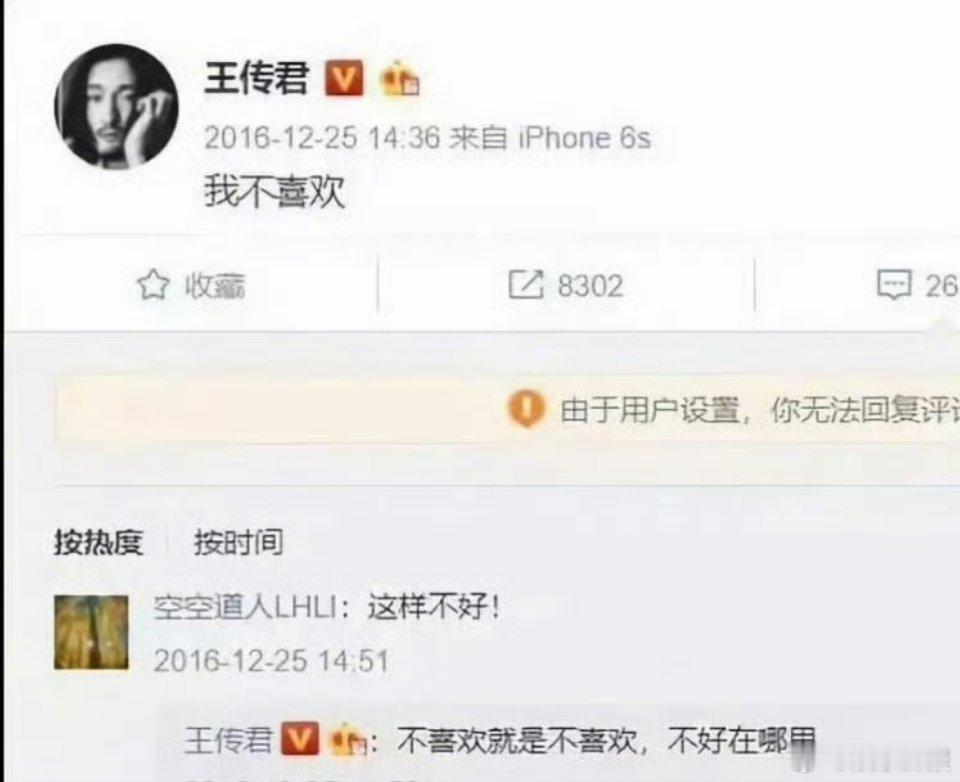The image size is (960, 782).
Task: Click the 8302 repost count
Action: (x=590, y=286)
